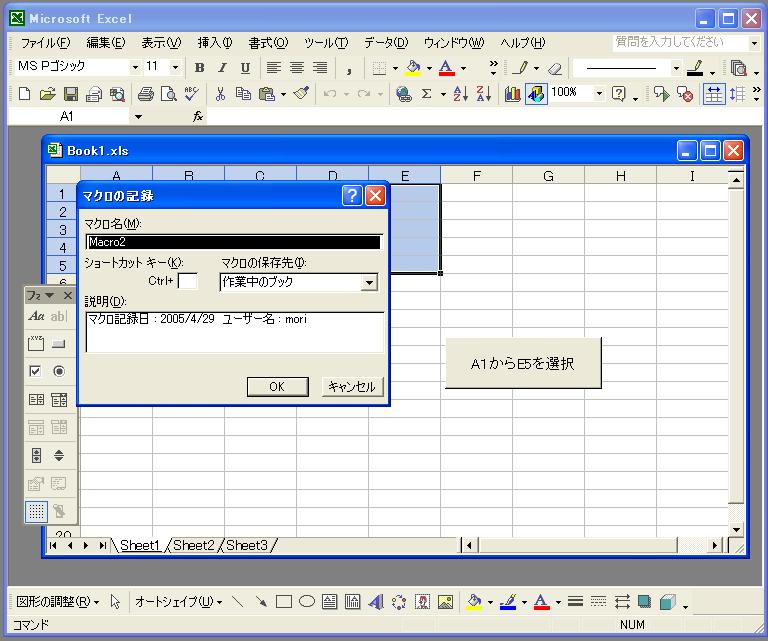
Task: Confirm macro recording with OK
Action: (277, 386)
